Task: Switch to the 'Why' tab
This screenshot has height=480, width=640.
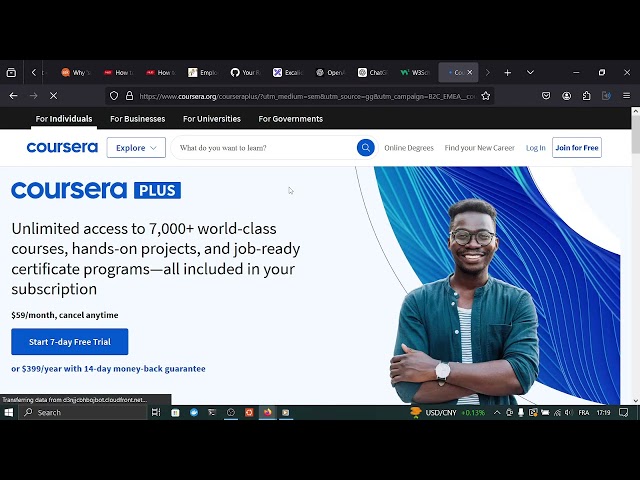Action: [x=76, y=73]
